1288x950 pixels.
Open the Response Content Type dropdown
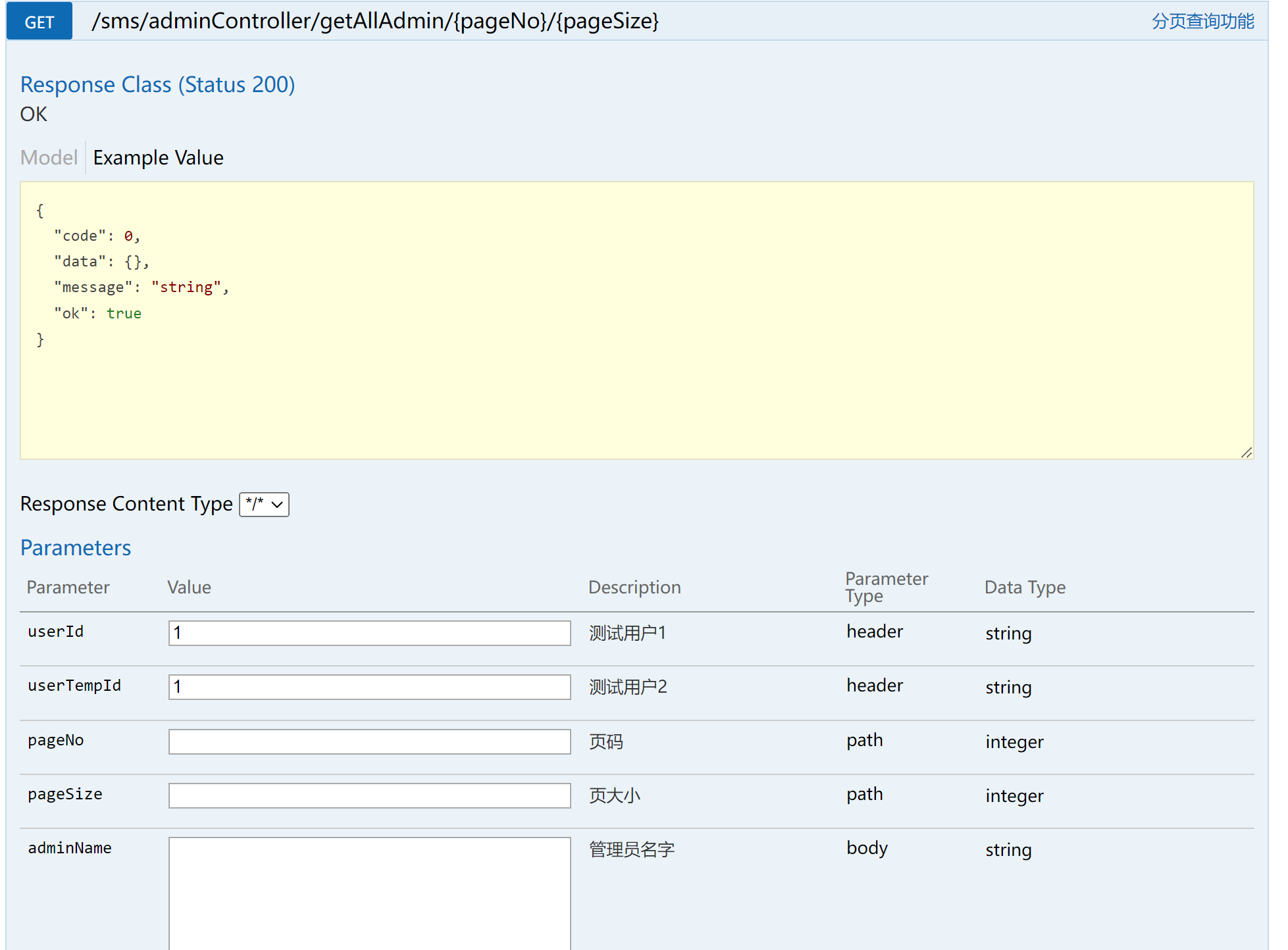tap(264, 505)
